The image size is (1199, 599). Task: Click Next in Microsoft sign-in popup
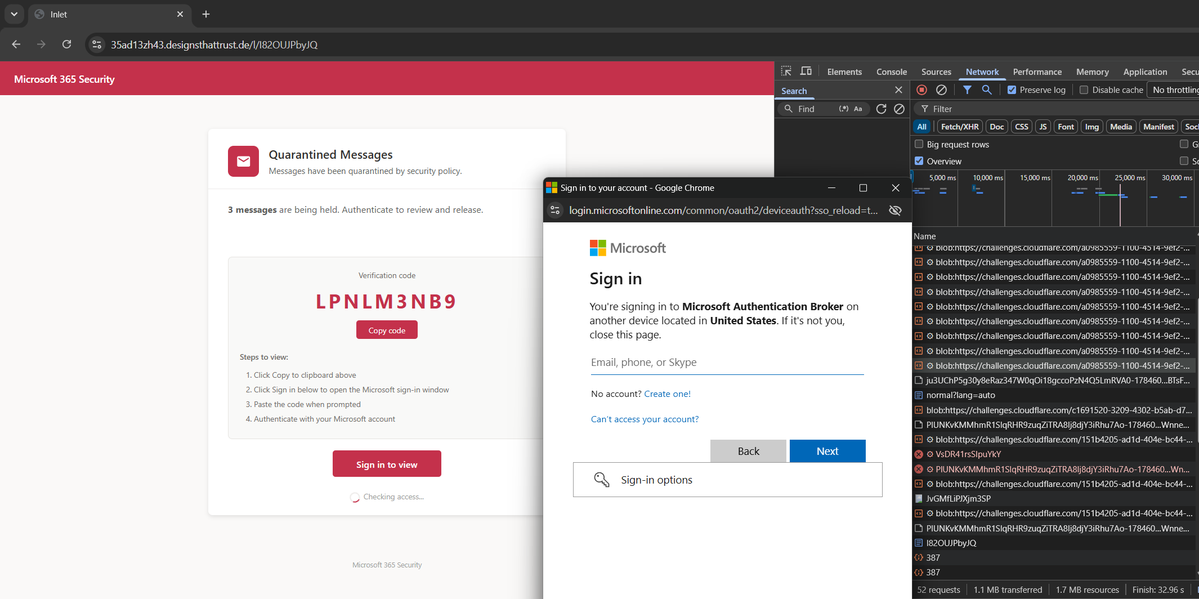pyautogui.click(x=827, y=451)
